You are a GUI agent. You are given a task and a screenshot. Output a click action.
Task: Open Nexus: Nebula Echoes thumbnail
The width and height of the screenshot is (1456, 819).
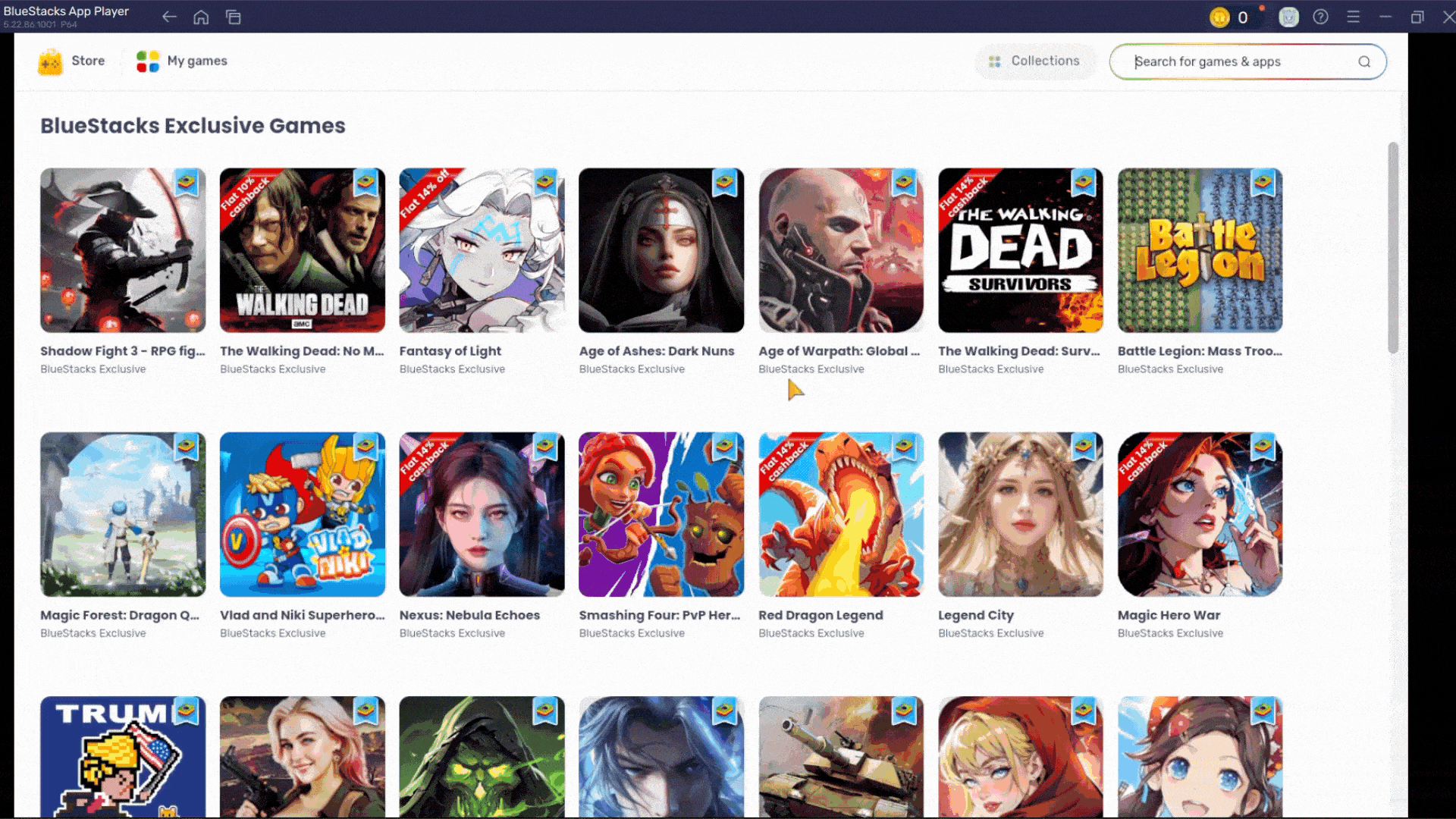[x=482, y=514]
